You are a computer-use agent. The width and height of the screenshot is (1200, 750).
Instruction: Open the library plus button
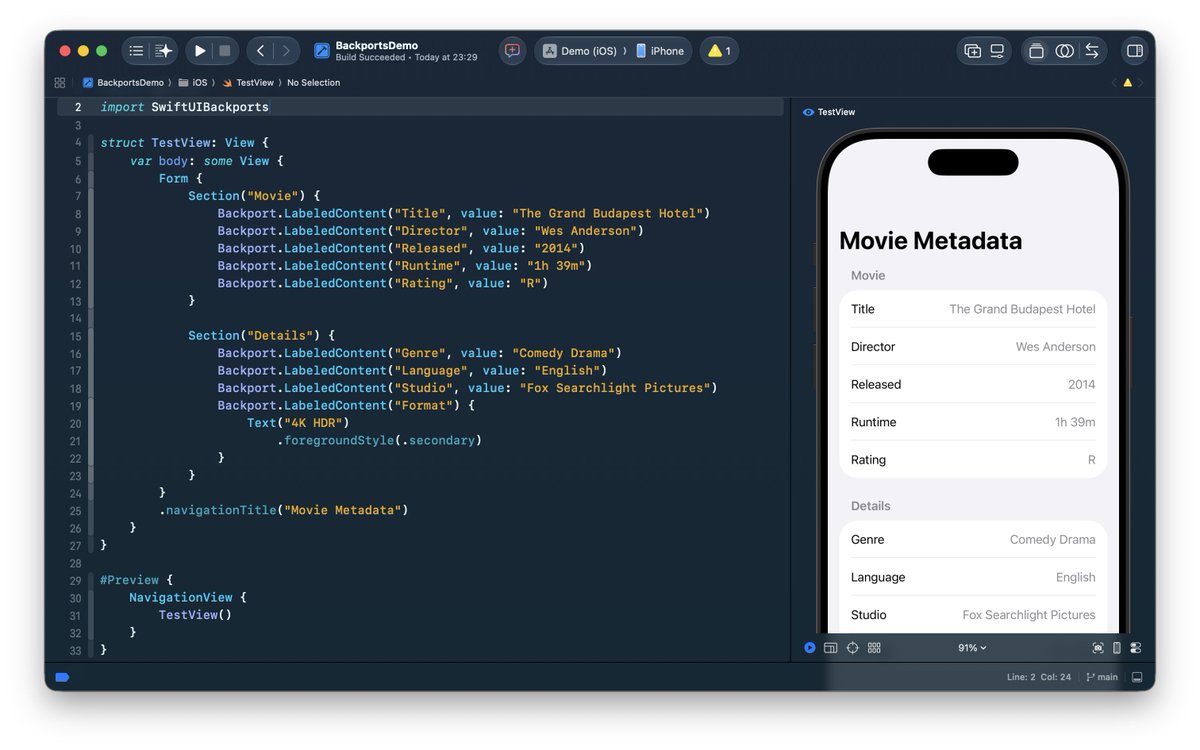(x=972, y=51)
